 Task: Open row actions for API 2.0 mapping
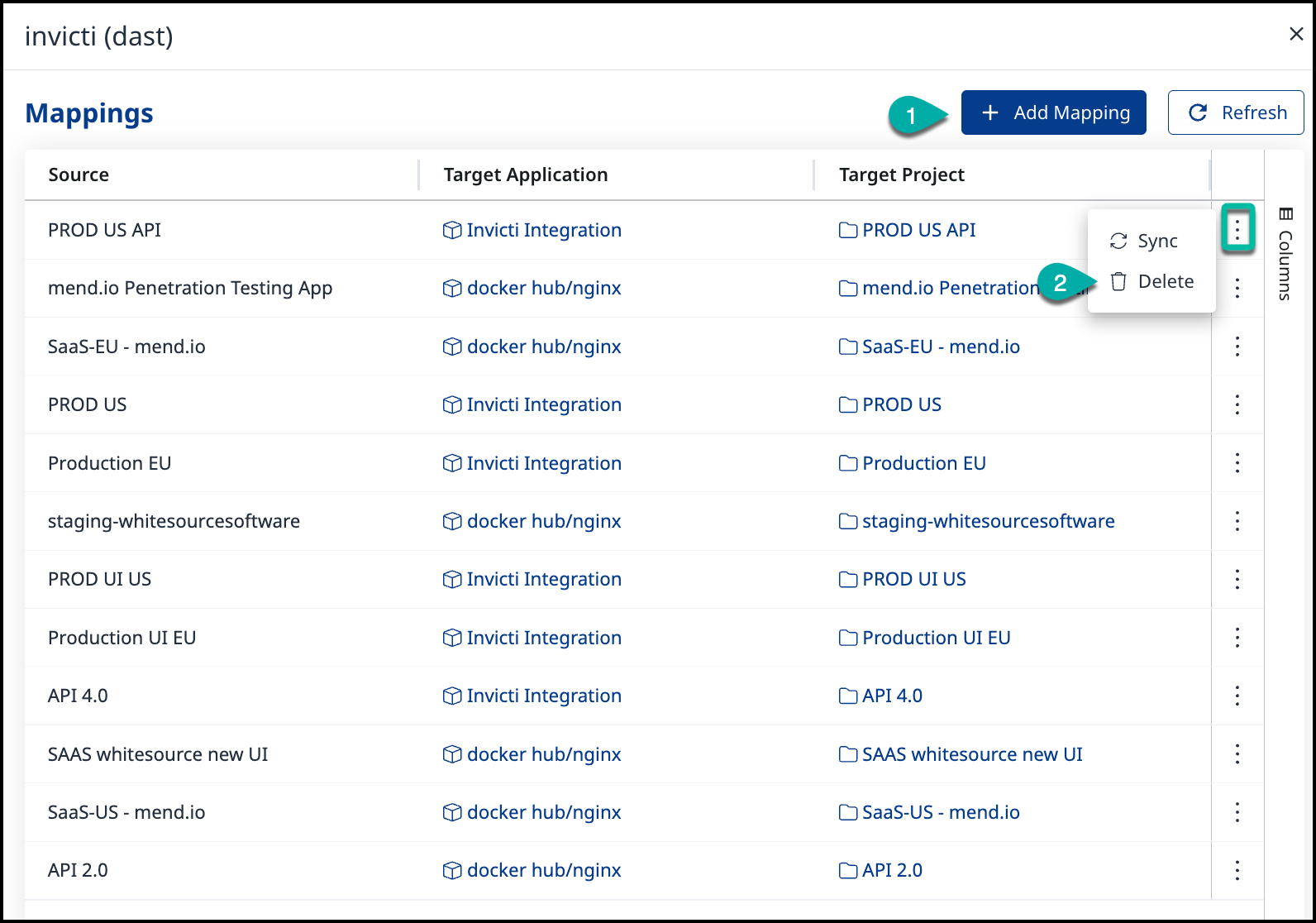(1237, 870)
